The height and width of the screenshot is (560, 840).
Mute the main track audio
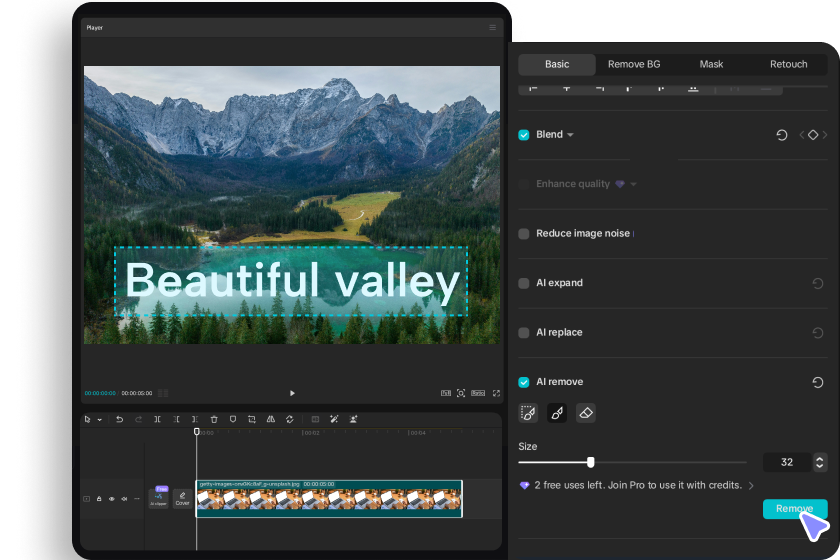124,499
